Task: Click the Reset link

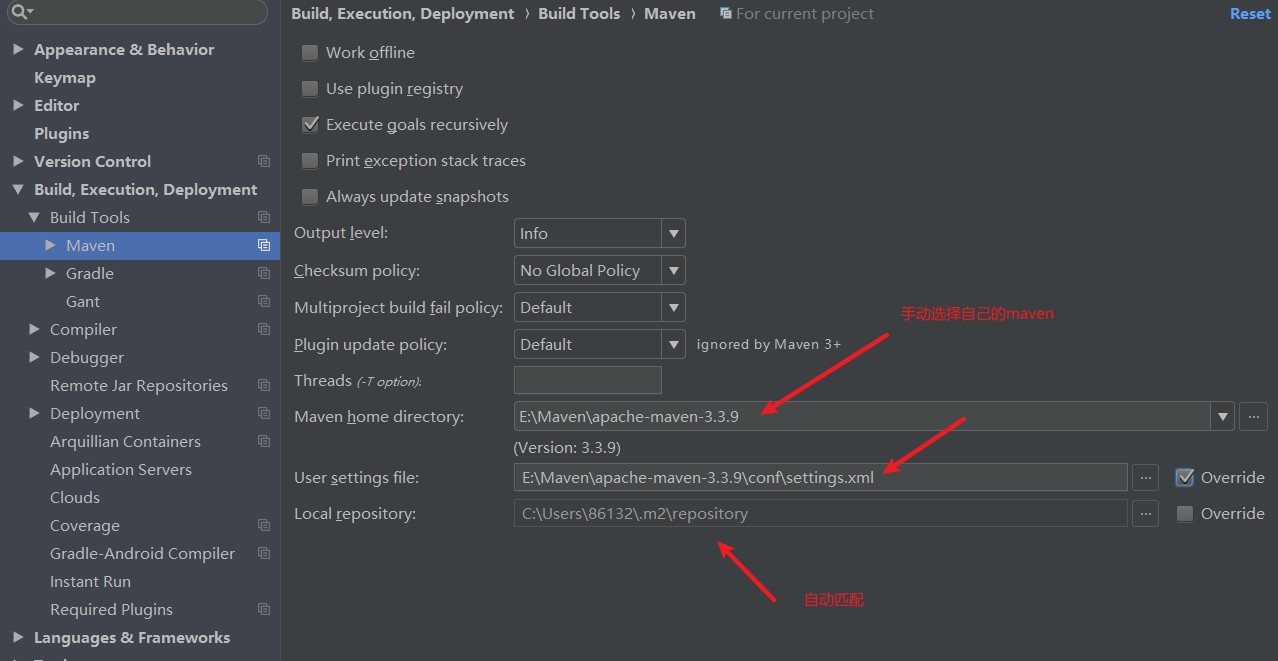Action: tap(1250, 13)
